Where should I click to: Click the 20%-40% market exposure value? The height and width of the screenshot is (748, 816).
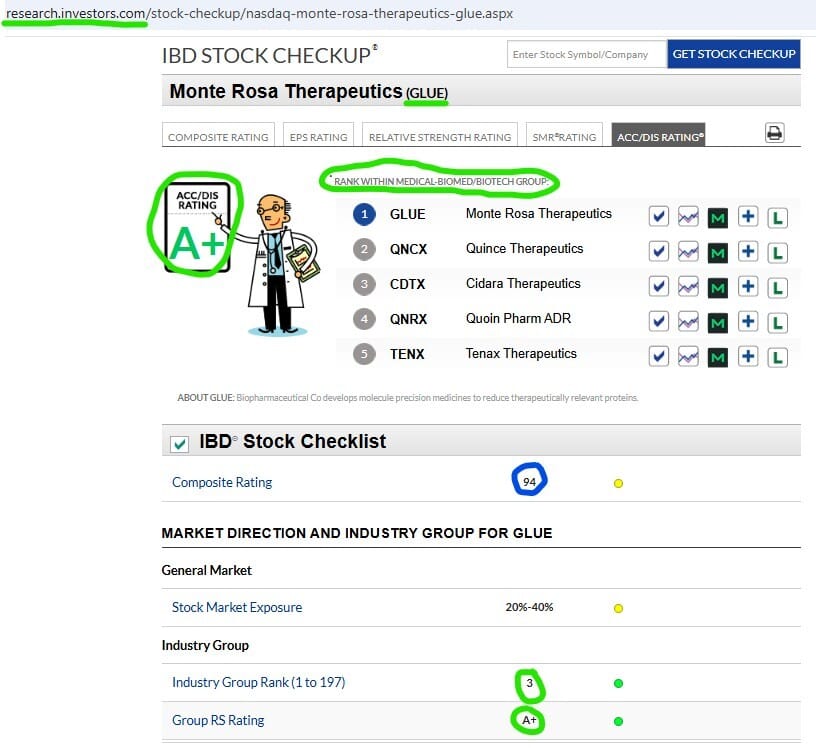tap(529, 607)
